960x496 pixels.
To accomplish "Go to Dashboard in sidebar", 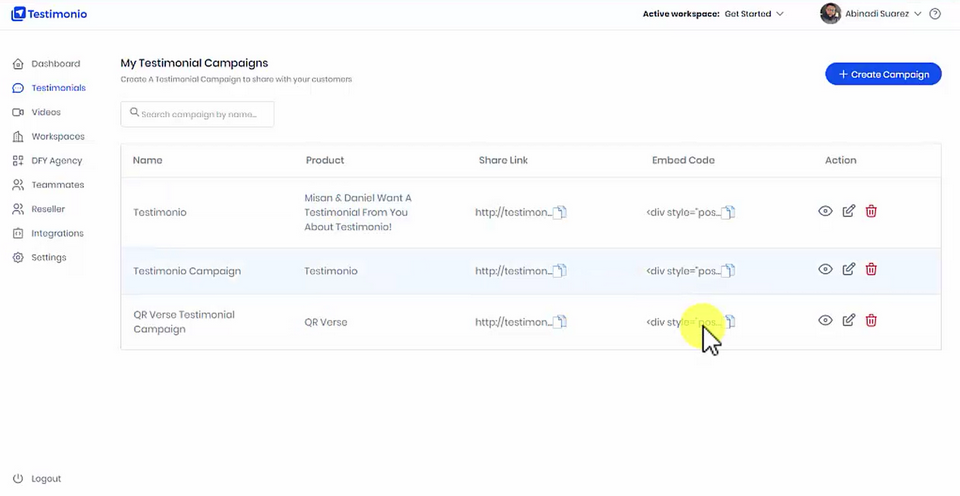I will click(x=47, y=64).
